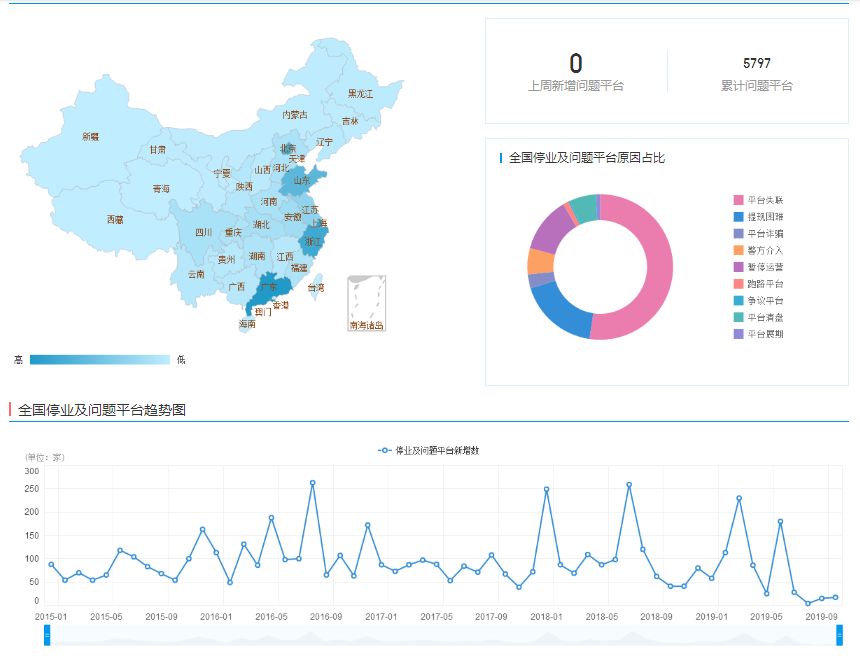Click the high-low map color gradient bar
860x658 pixels.
coord(100,360)
